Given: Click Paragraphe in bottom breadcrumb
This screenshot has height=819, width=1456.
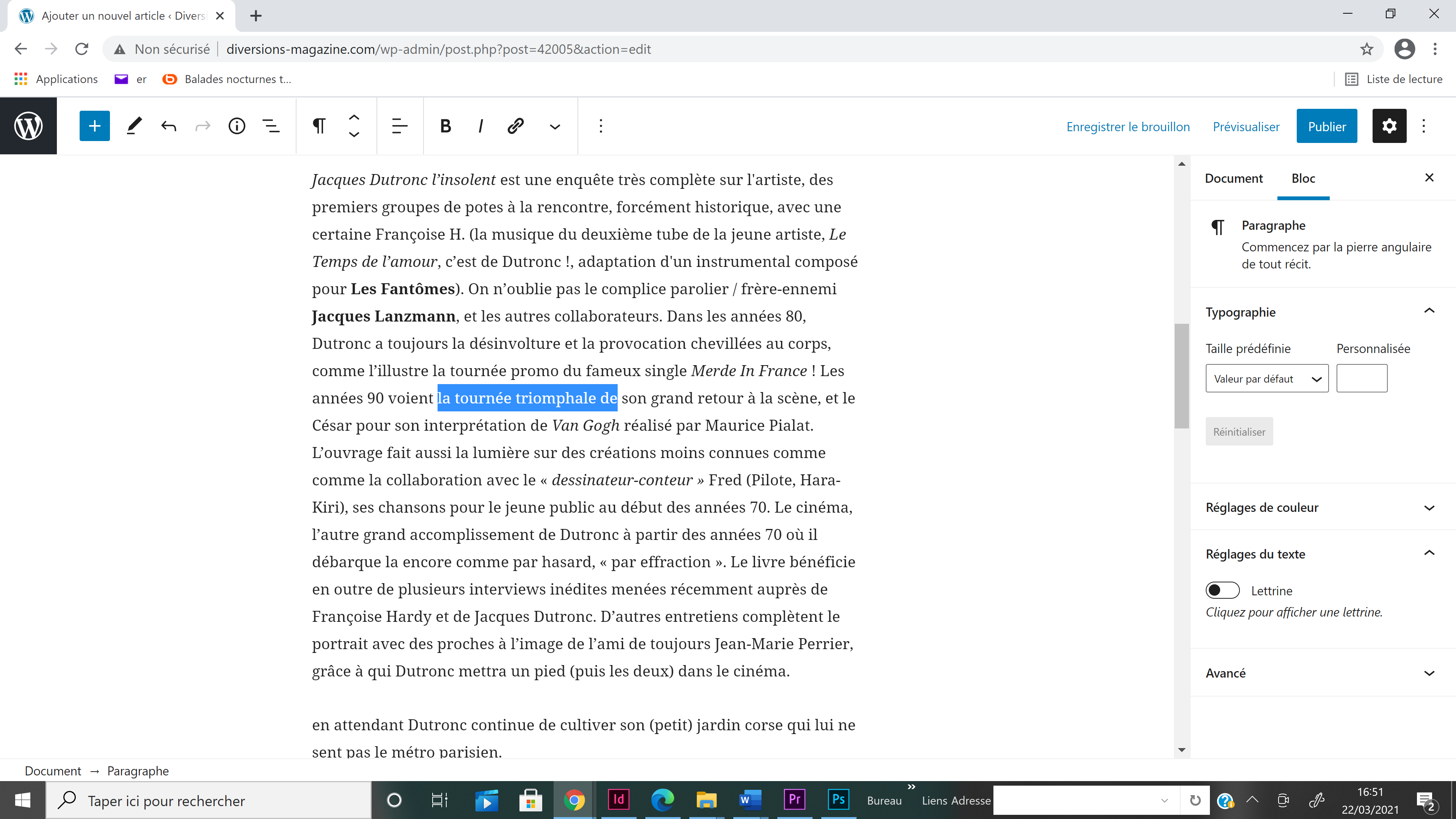Looking at the screenshot, I should pos(138,771).
